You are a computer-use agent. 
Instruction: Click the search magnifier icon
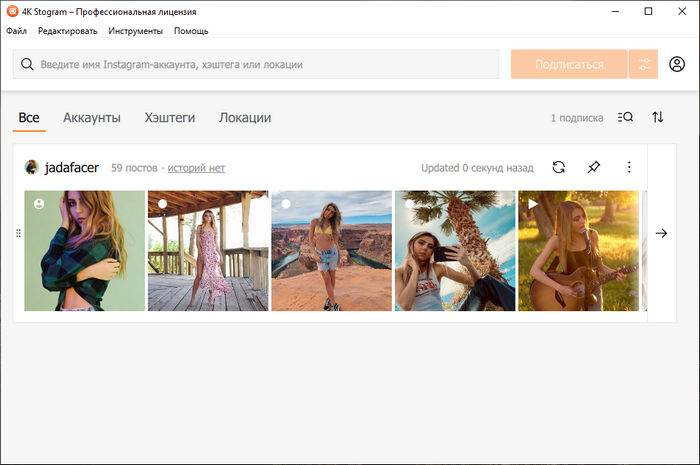27,64
